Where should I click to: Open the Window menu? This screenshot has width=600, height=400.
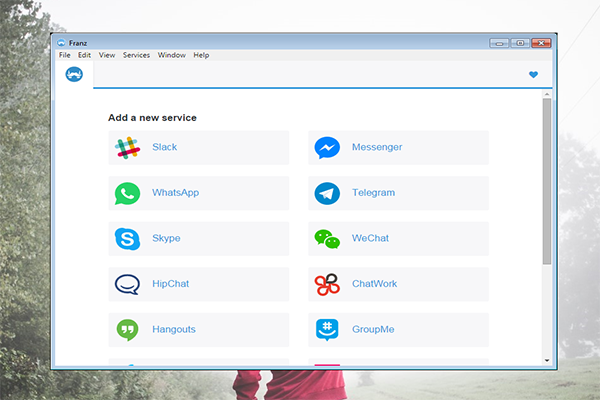pos(171,55)
